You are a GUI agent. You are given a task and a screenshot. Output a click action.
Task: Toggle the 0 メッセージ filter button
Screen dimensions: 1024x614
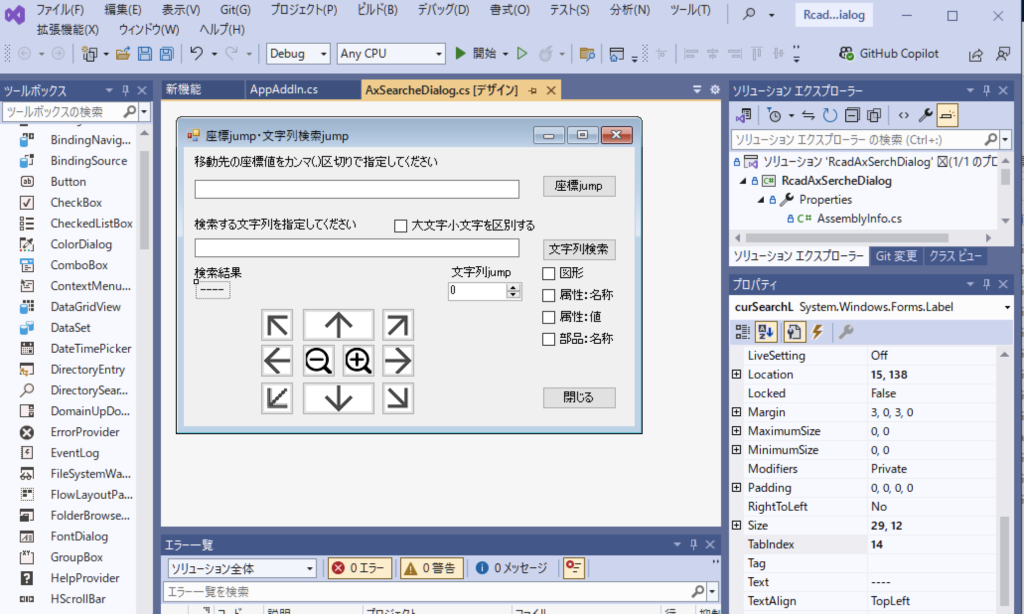(511, 568)
